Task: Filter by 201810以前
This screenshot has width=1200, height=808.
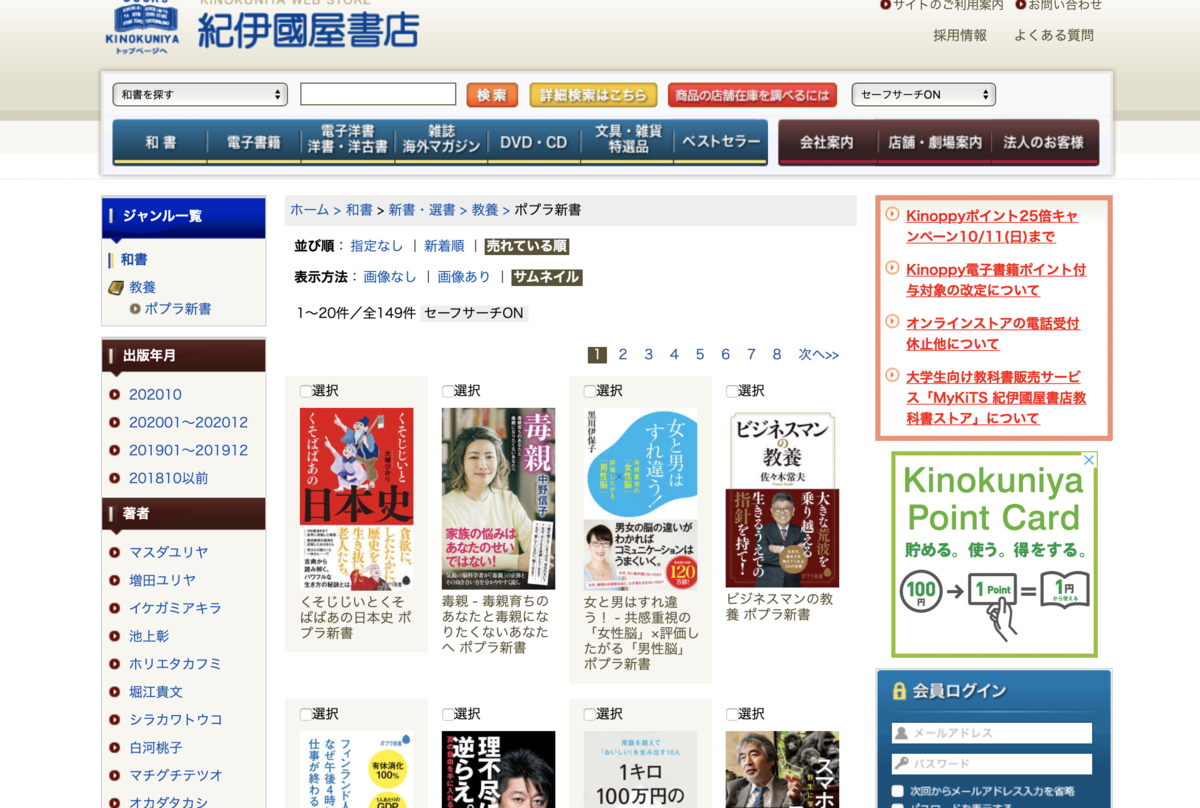Action: pyautogui.click(x=169, y=478)
